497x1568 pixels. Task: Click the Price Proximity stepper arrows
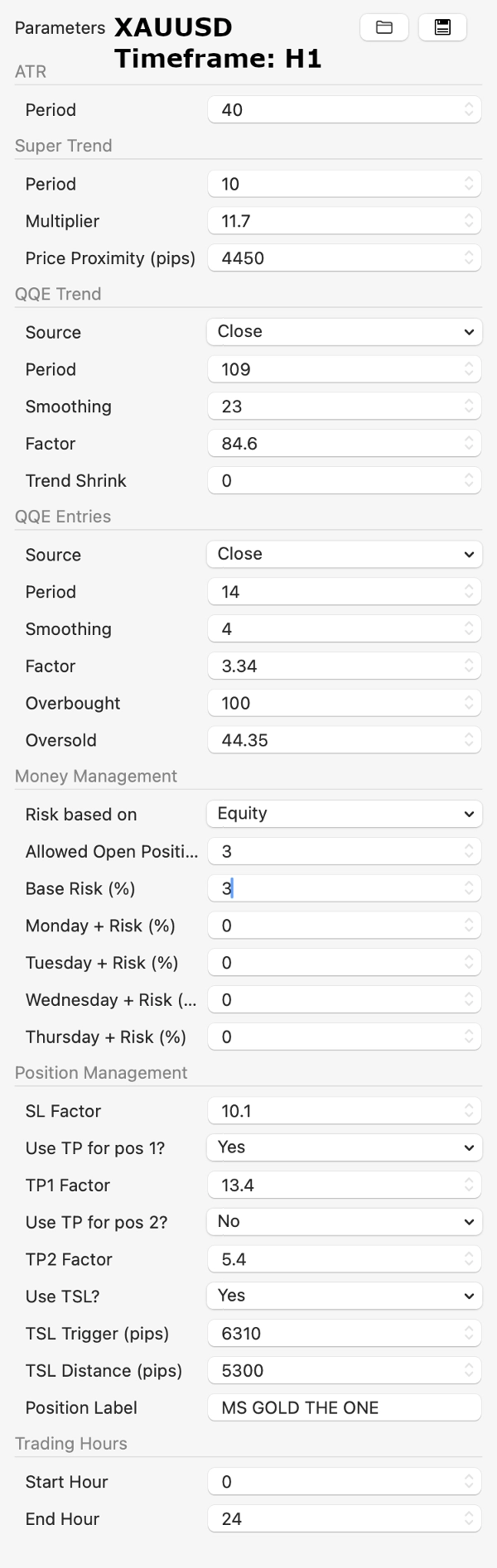click(x=469, y=258)
